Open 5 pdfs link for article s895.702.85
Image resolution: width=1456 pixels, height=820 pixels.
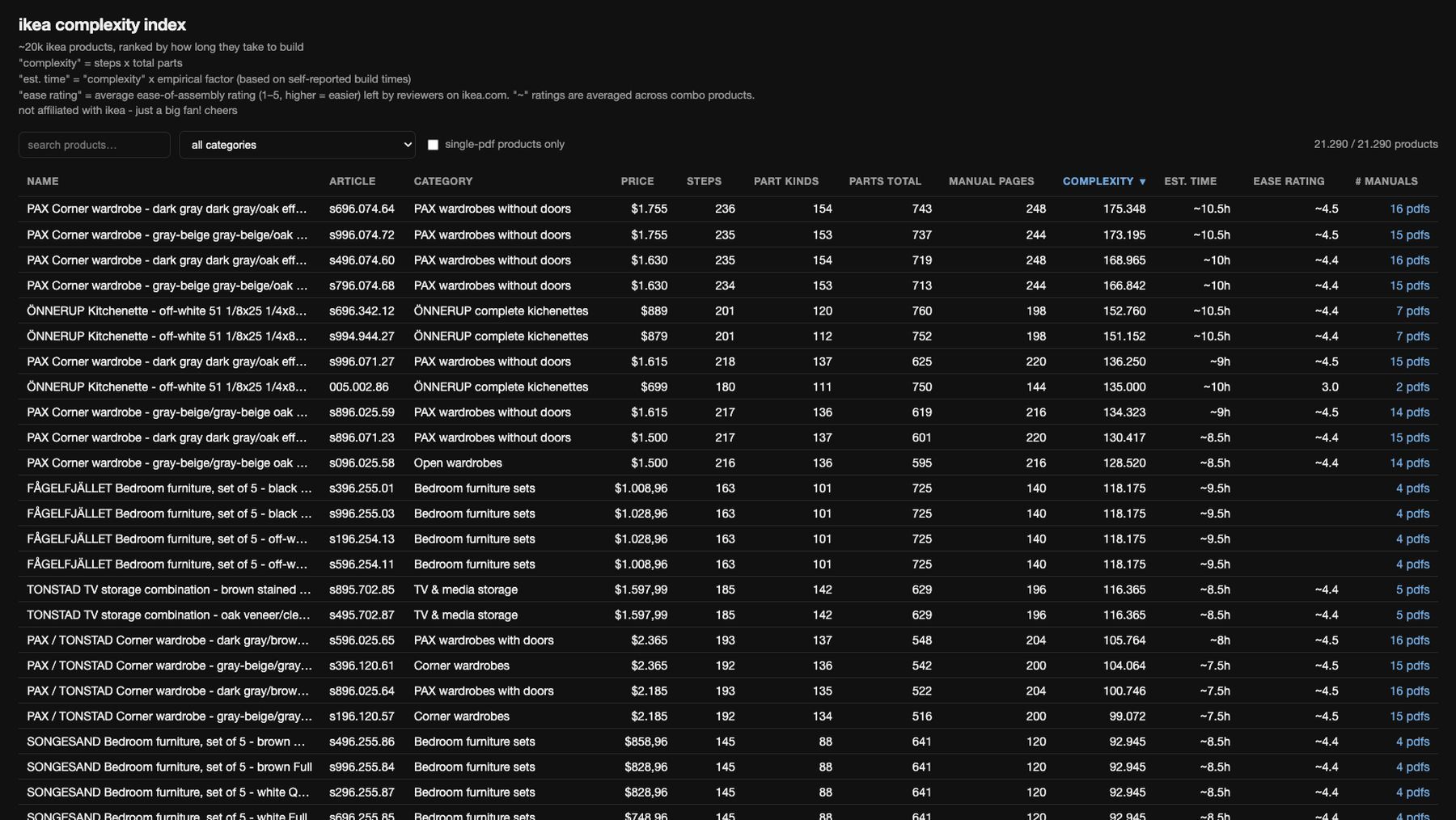click(x=1412, y=590)
